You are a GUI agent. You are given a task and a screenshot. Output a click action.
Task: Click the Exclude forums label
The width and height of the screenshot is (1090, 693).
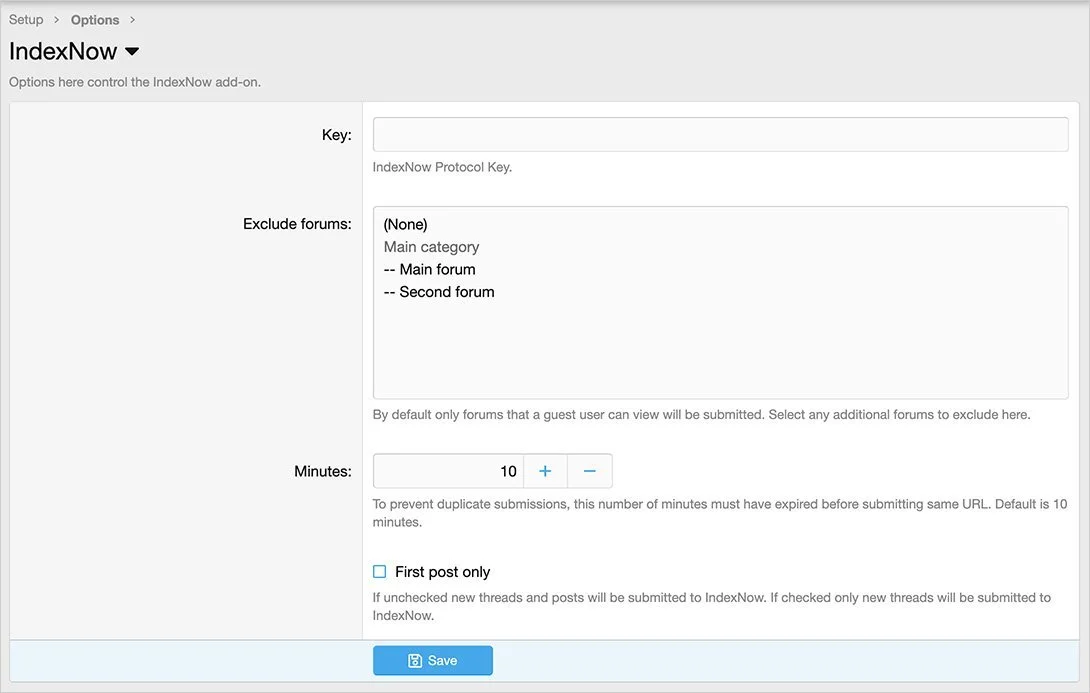pos(297,224)
